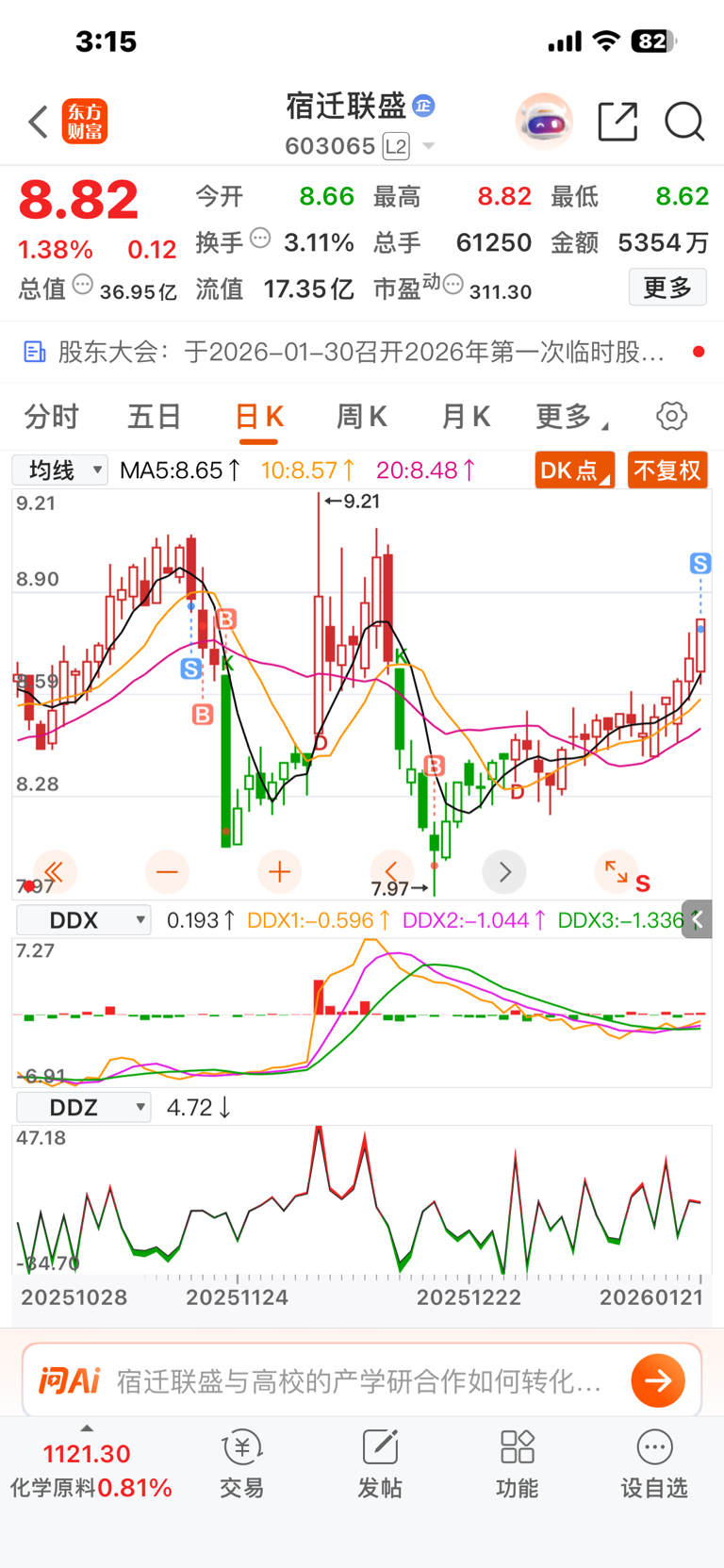Tap the stock name 宿迁联盛
Screen dimensions: 724x1568
[346, 106]
